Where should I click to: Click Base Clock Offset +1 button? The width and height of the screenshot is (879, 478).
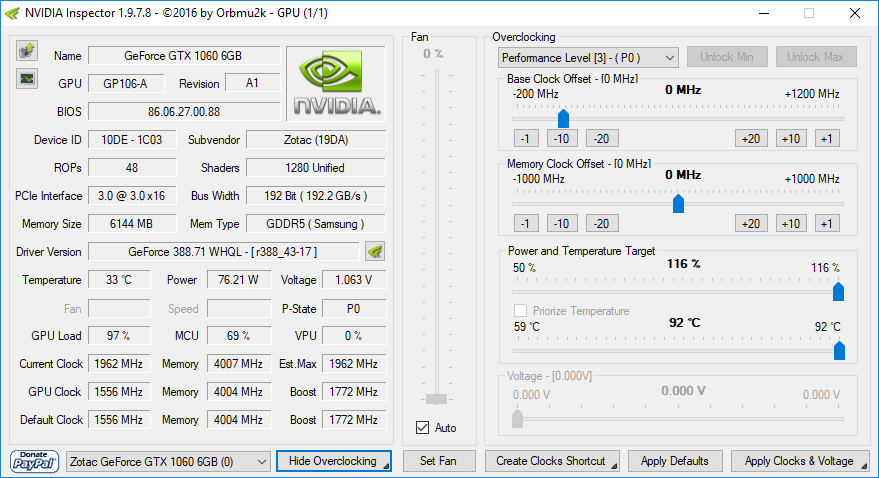click(x=827, y=138)
